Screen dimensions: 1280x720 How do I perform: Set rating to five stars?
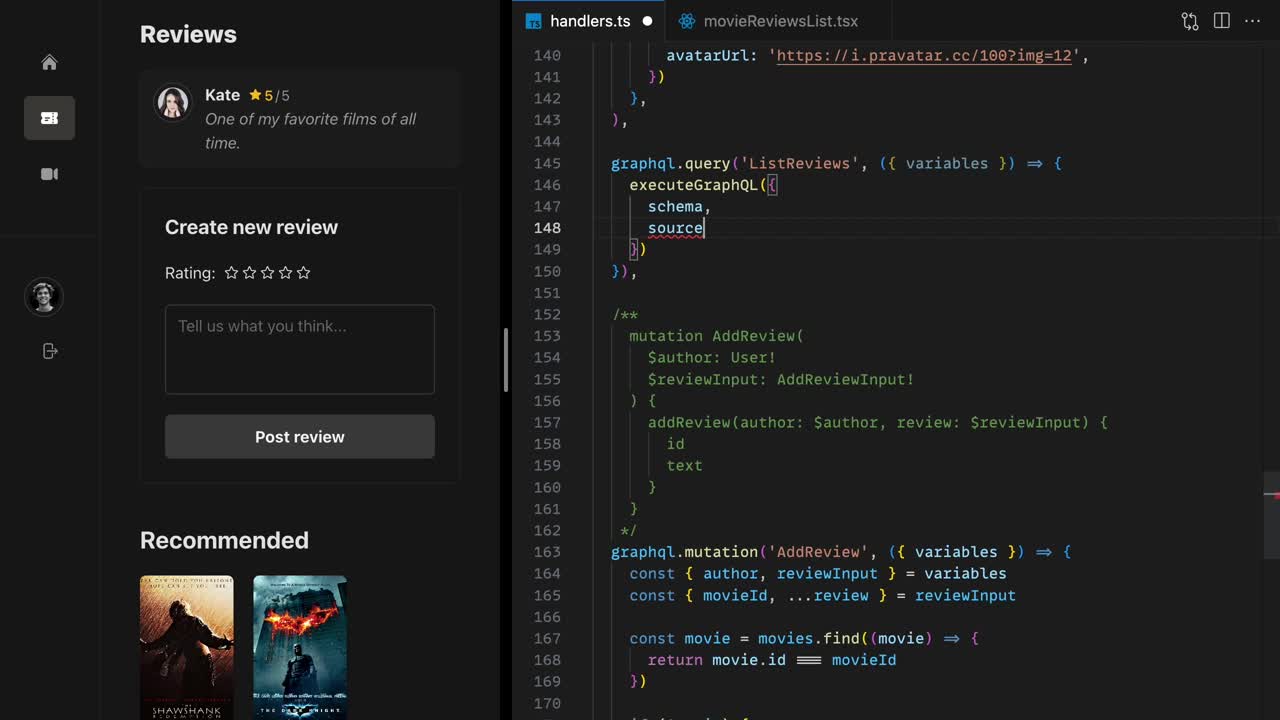pos(304,273)
